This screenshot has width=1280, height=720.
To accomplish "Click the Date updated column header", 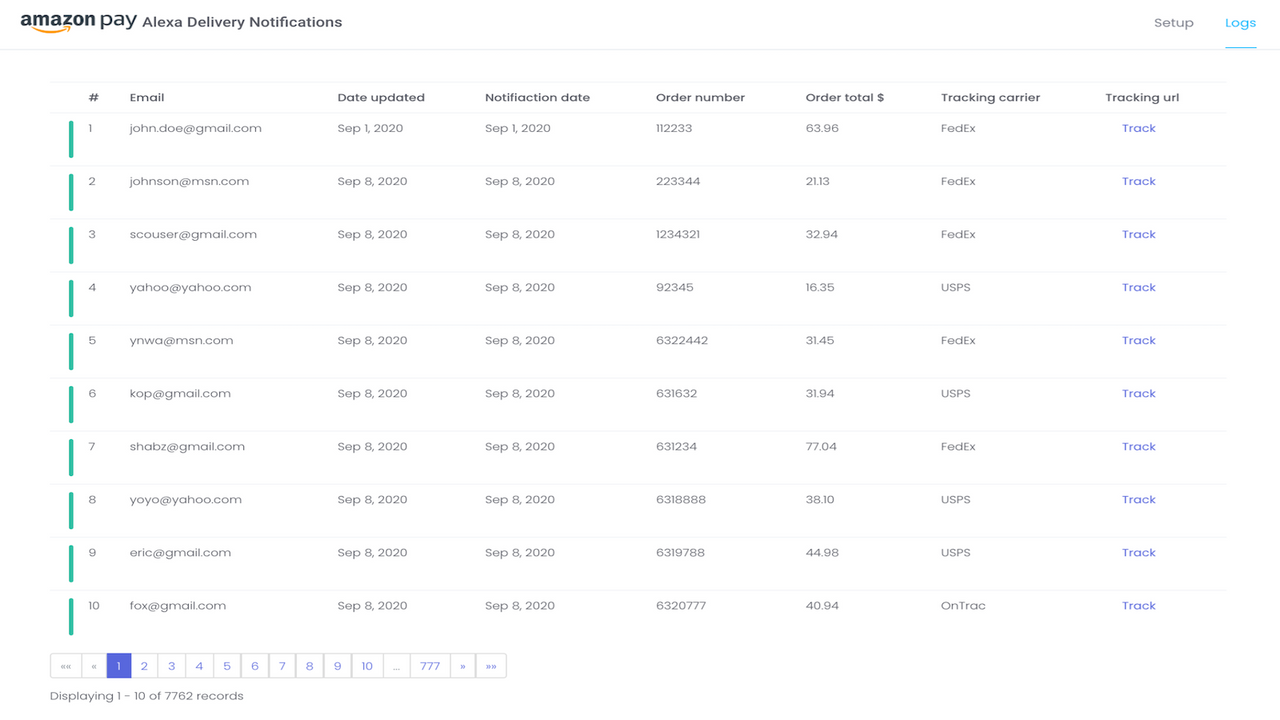I will click(381, 98).
